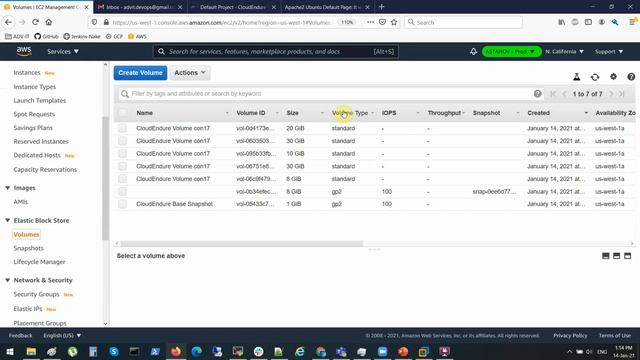The width and height of the screenshot is (640, 360).
Task: Click the browser home icon
Action: coord(49,22)
